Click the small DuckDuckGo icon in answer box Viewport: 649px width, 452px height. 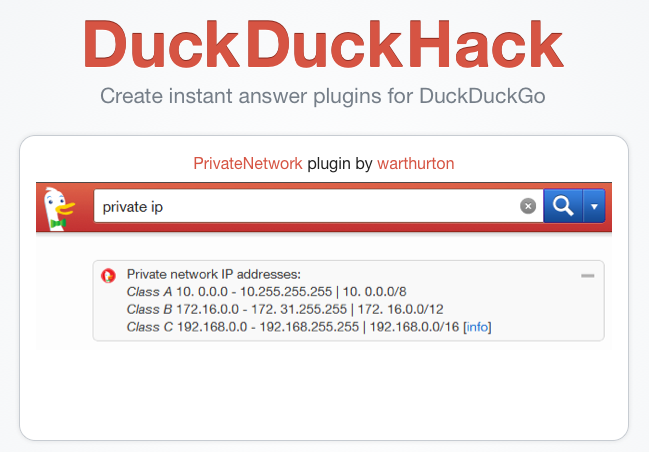(108, 275)
